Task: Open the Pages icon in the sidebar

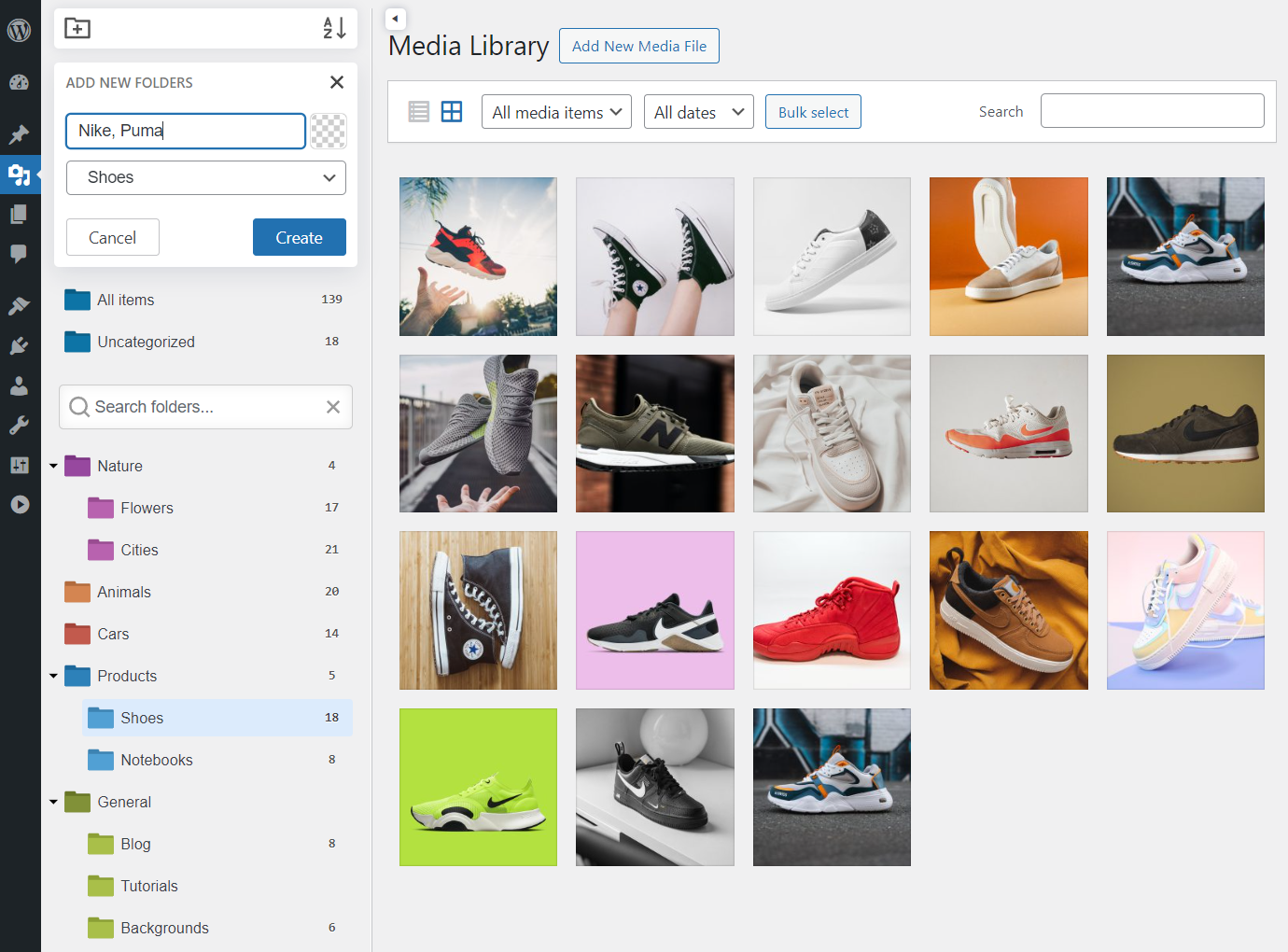Action: point(19,214)
